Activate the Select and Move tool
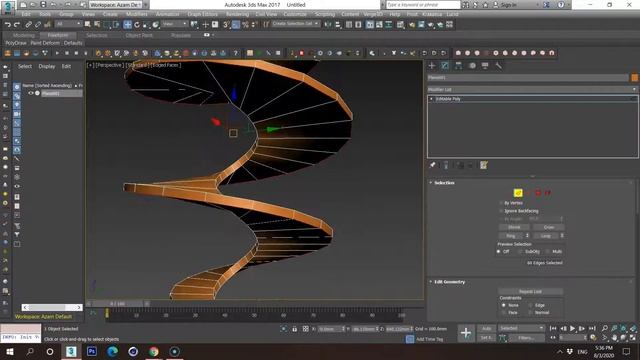This screenshot has height=360, width=640. tap(127, 24)
